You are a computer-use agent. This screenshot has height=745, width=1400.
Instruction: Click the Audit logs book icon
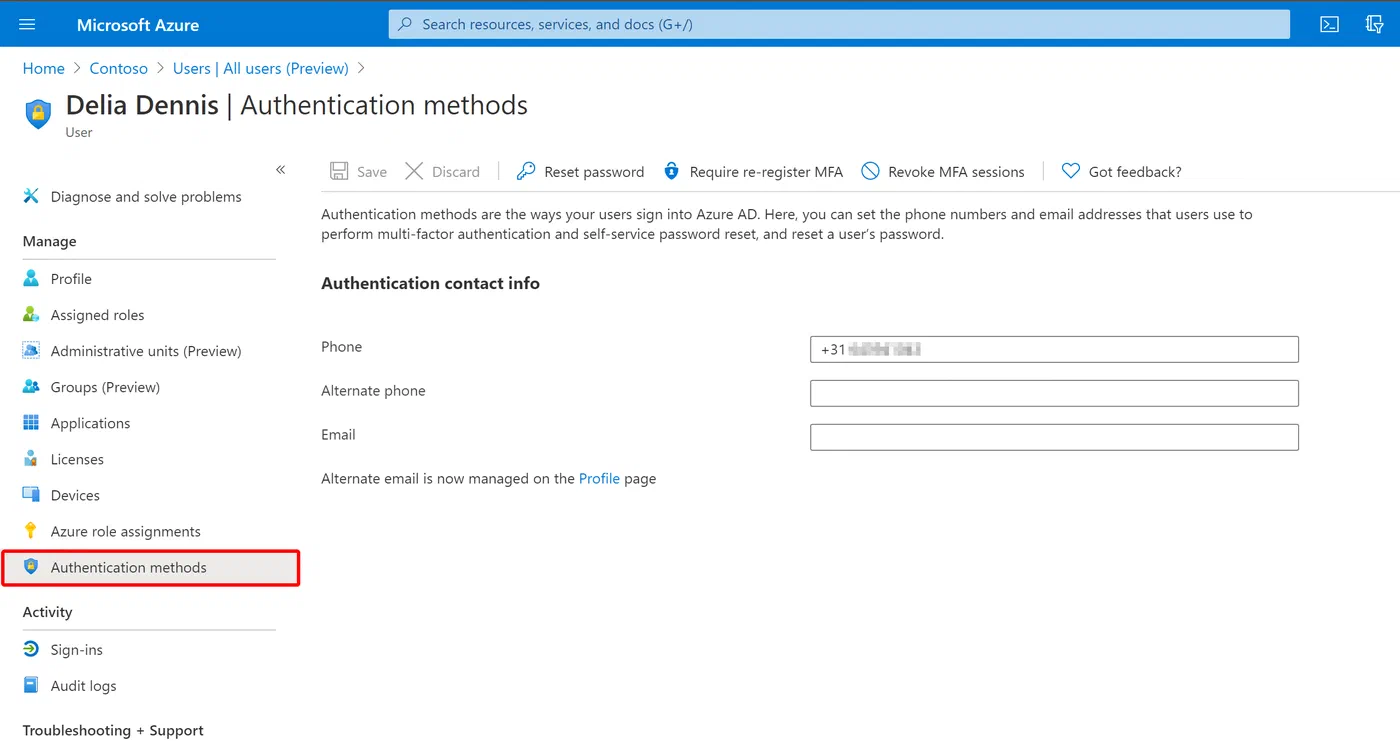coord(31,686)
